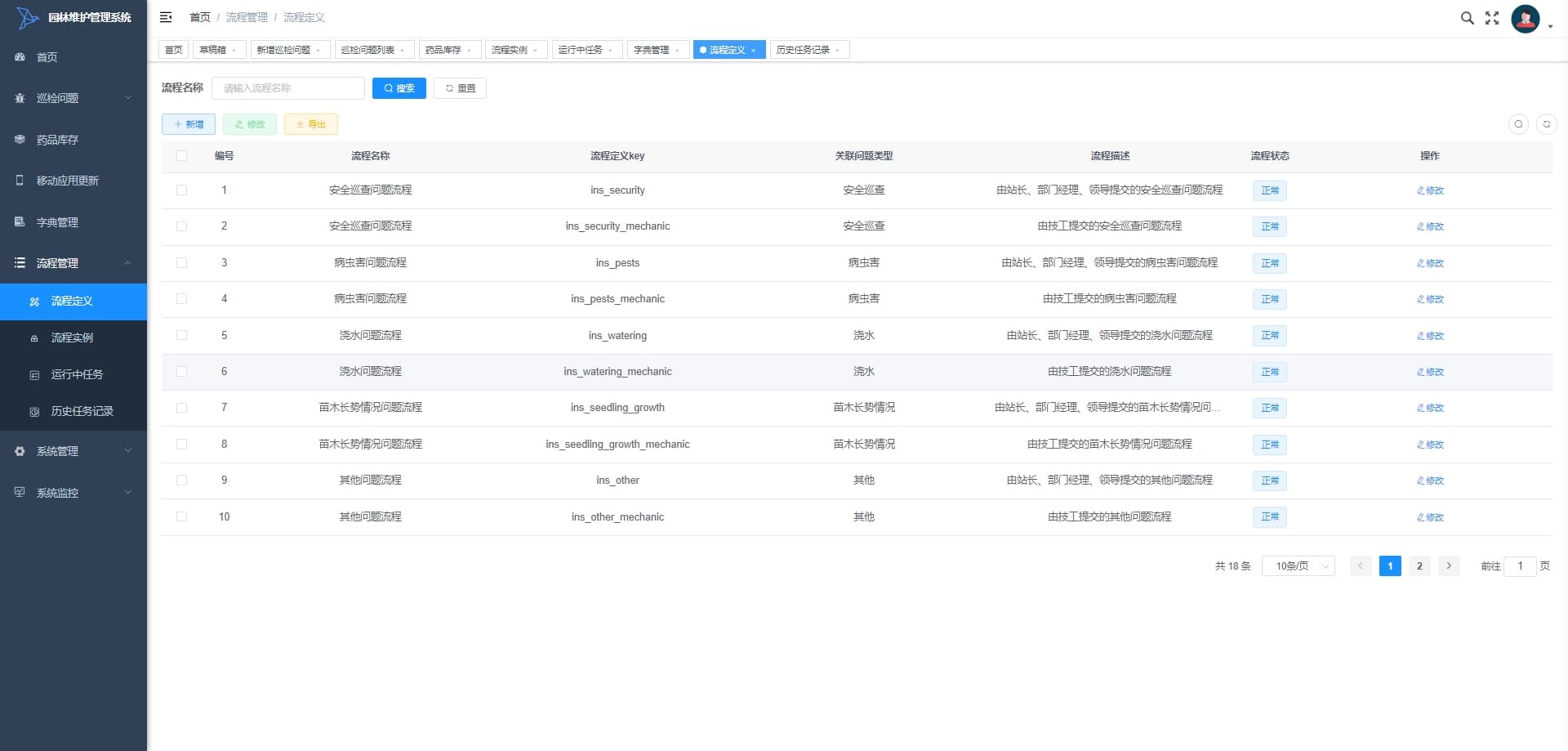Focus the 前往 page number input
The image size is (1568, 751).
click(x=1520, y=565)
